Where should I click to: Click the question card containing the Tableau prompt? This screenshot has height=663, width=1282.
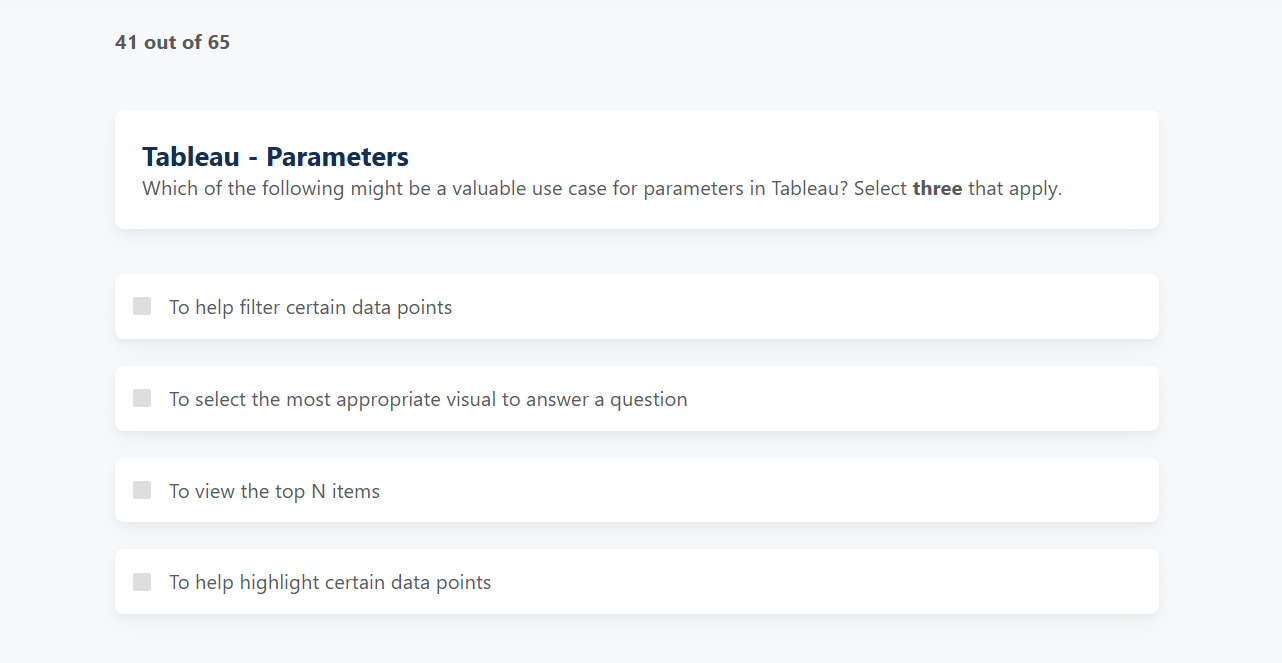tap(636, 169)
